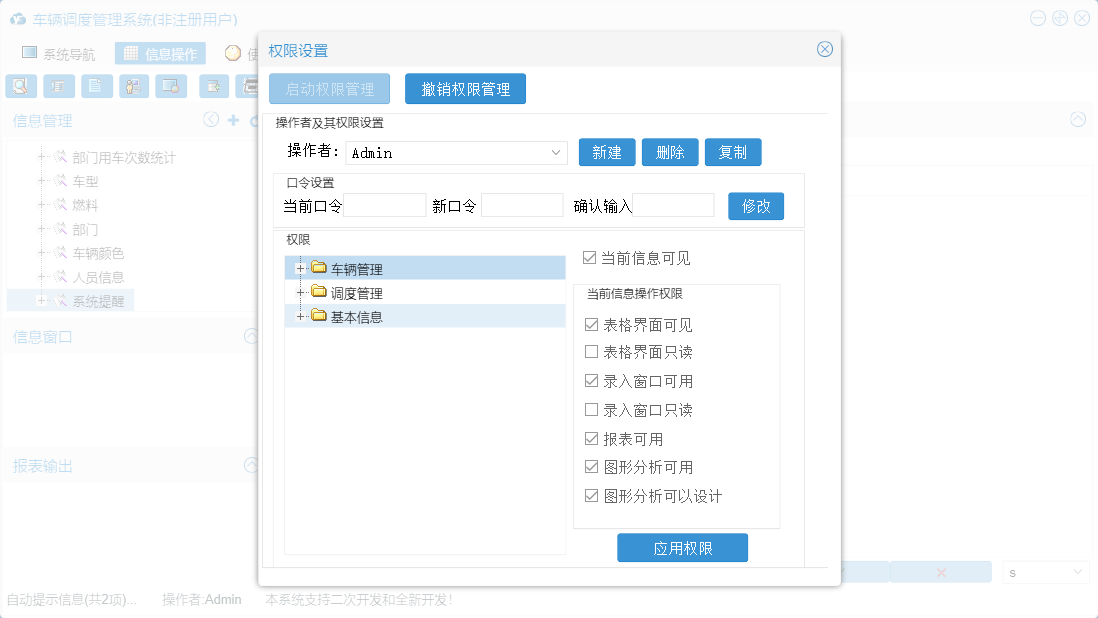Click the 当前口令 input field
The width and height of the screenshot is (1098, 618).
coord(385,206)
